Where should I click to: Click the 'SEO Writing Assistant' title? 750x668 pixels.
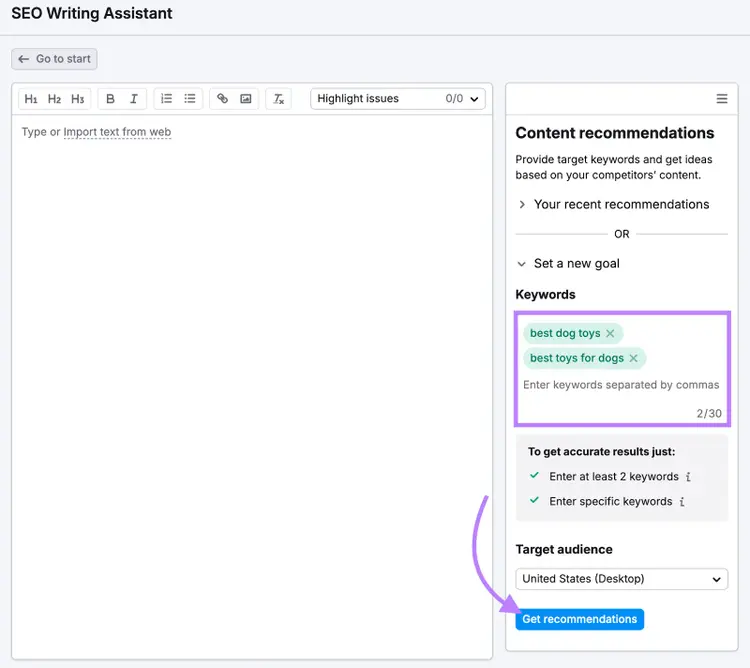point(92,13)
